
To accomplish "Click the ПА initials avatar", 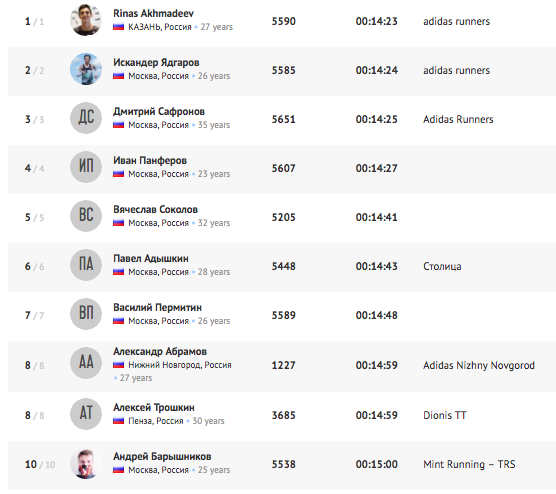I will [x=86, y=265].
